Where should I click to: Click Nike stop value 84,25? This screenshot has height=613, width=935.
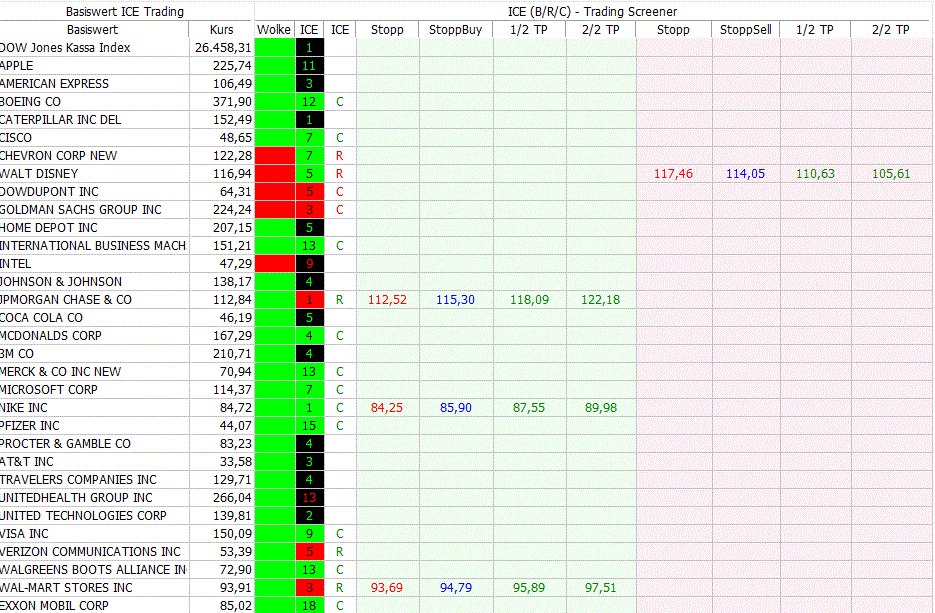[x=386, y=408]
